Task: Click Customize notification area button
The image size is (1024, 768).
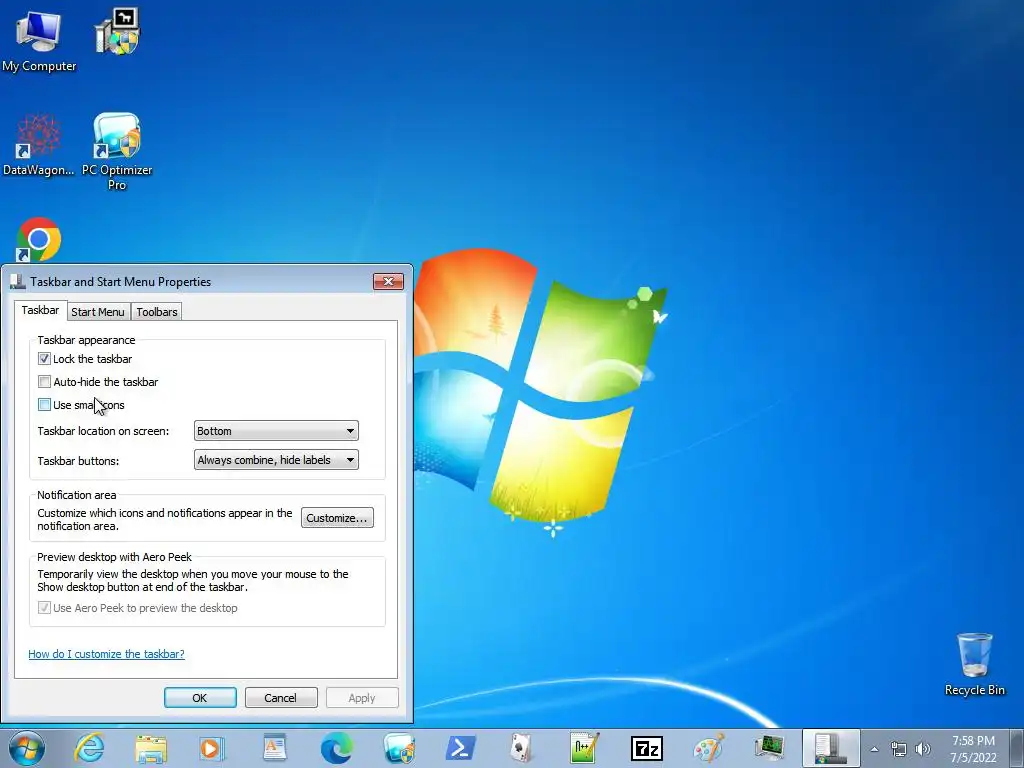Action: 337,518
